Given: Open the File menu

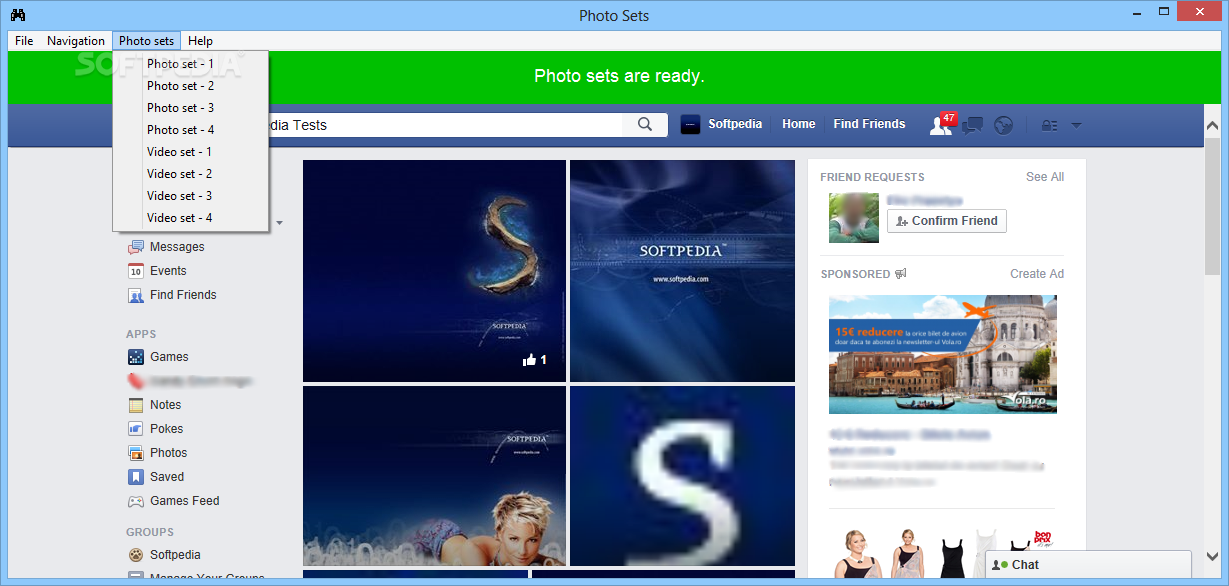Looking at the screenshot, I should pyautogui.click(x=24, y=41).
